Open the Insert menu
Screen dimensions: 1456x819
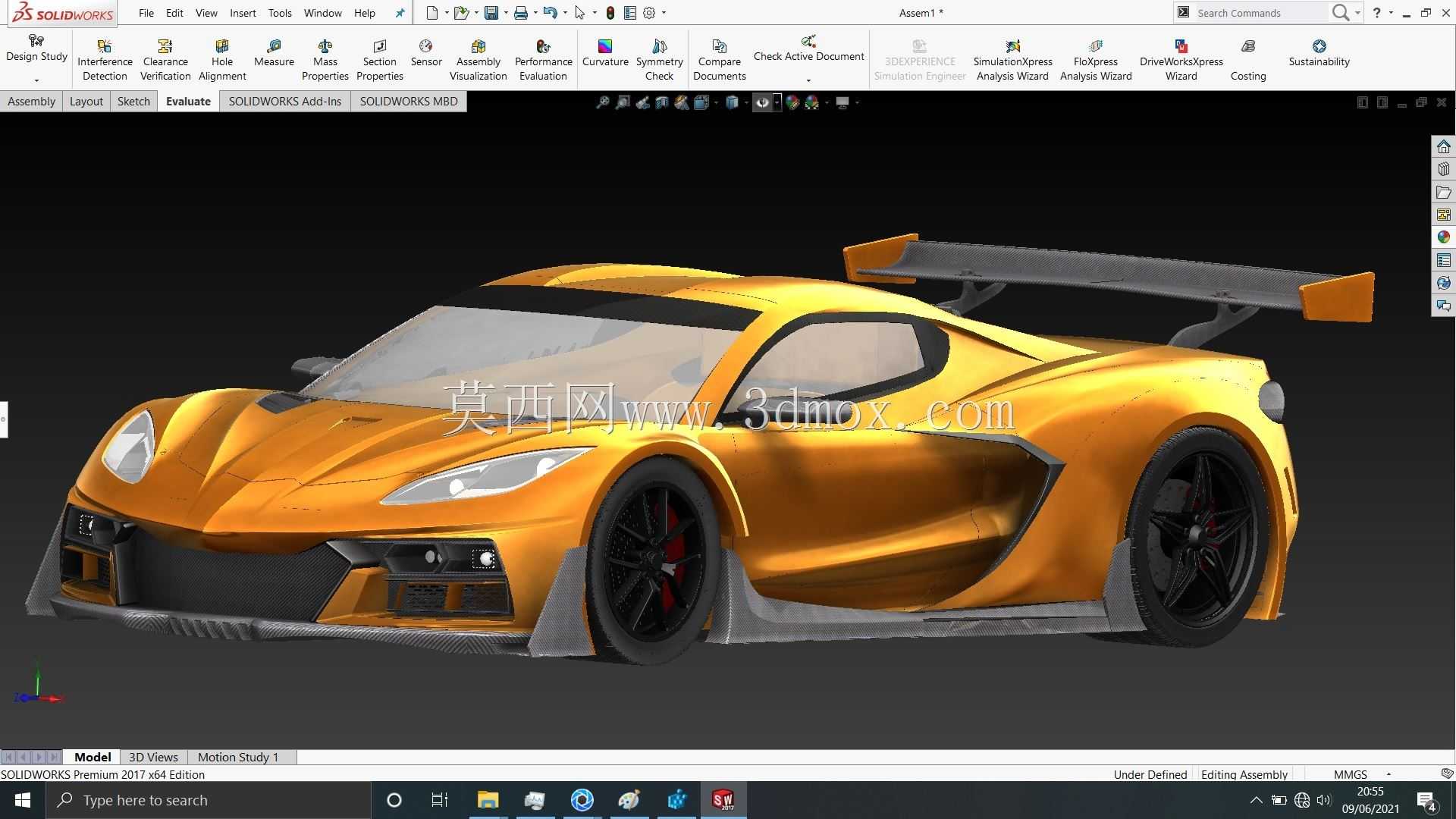tap(243, 13)
